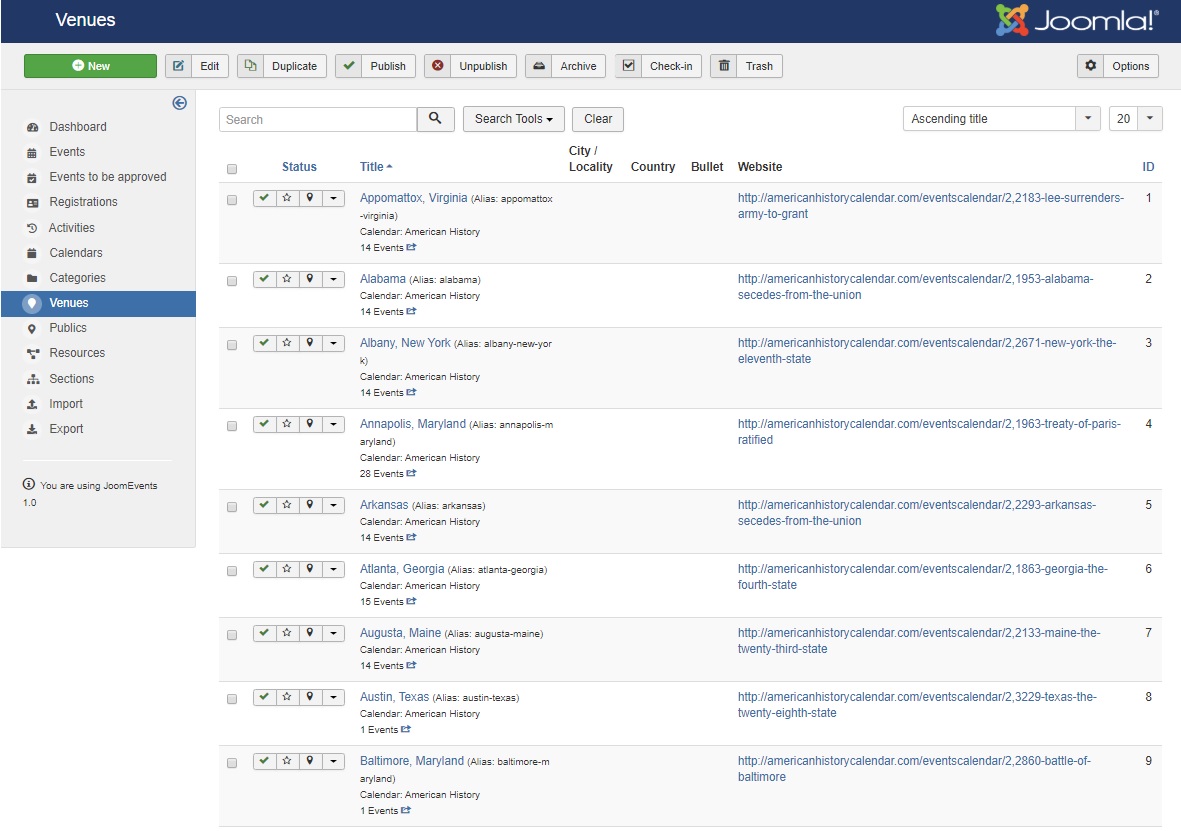Screen dimensions: 1181x831
Task: Click the green New button
Action: point(90,66)
